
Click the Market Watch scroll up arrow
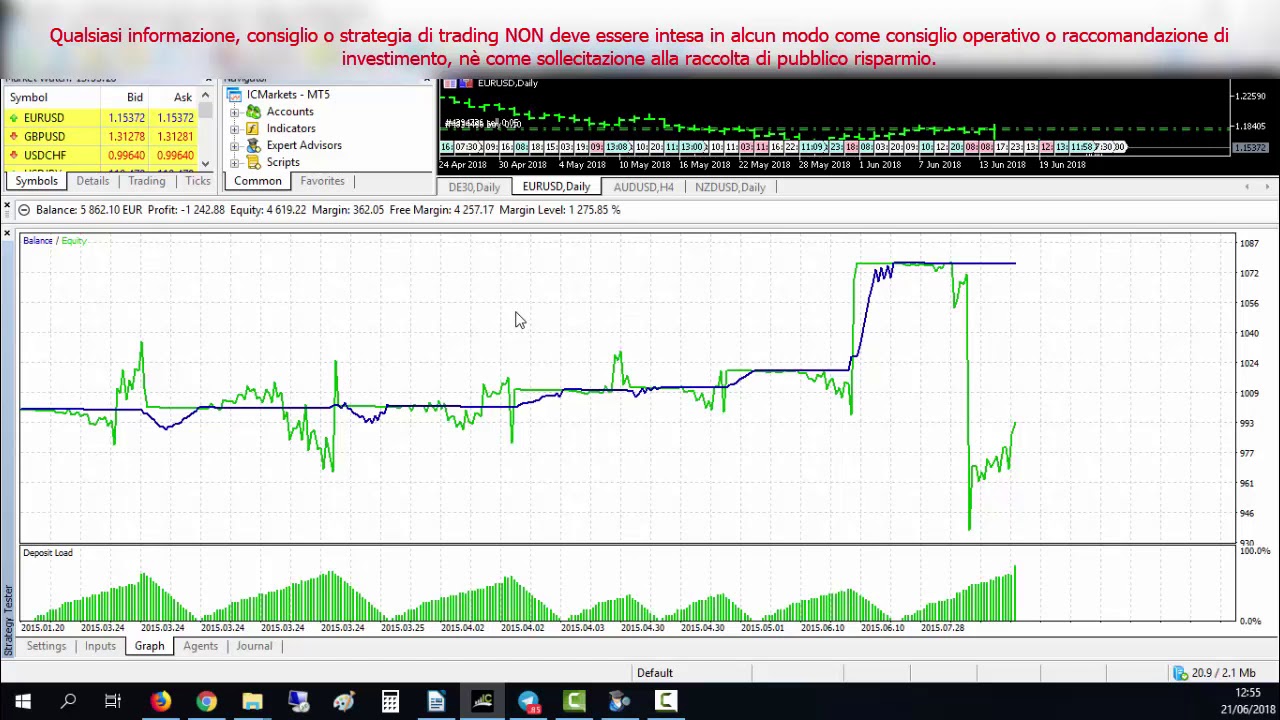click(206, 96)
